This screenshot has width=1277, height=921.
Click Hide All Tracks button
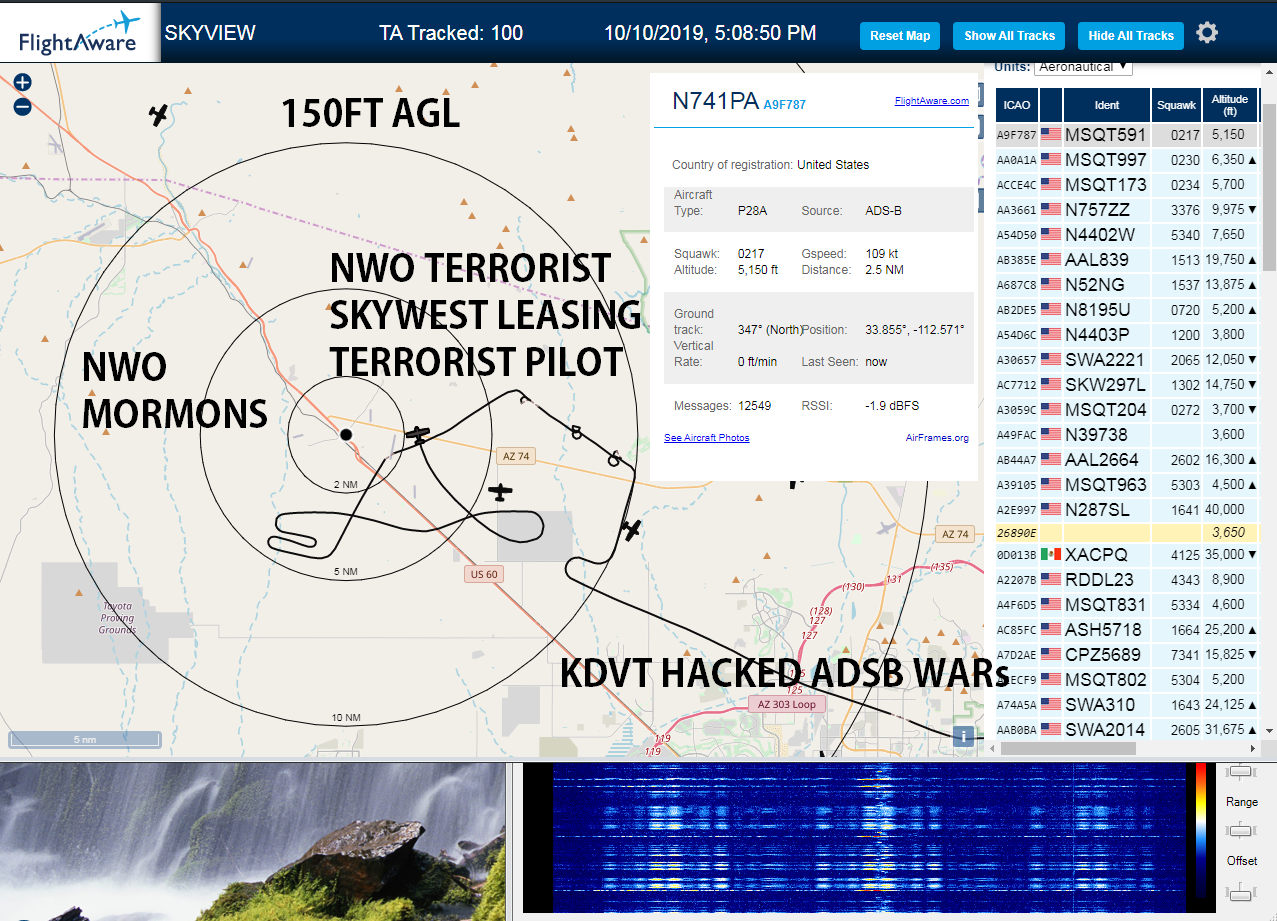click(1131, 36)
